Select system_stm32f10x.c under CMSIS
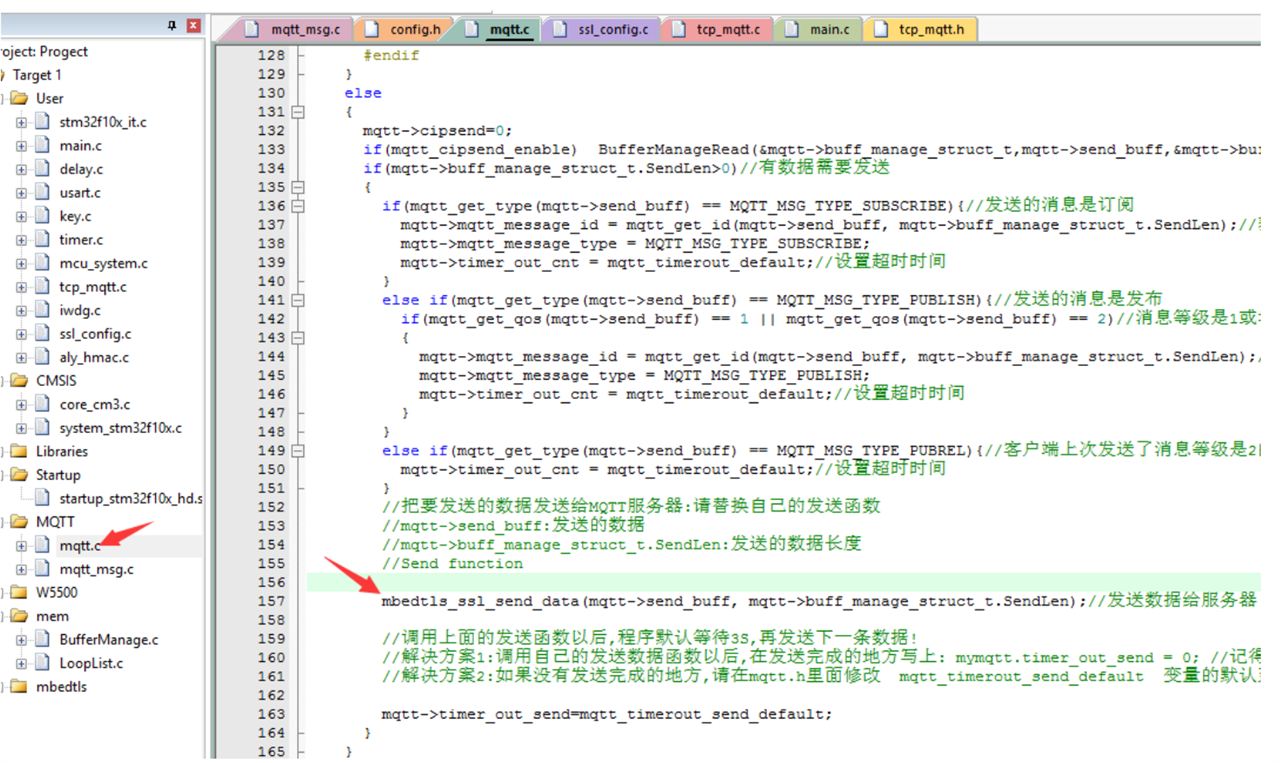This screenshot has height=763, width=1280. coord(120,428)
